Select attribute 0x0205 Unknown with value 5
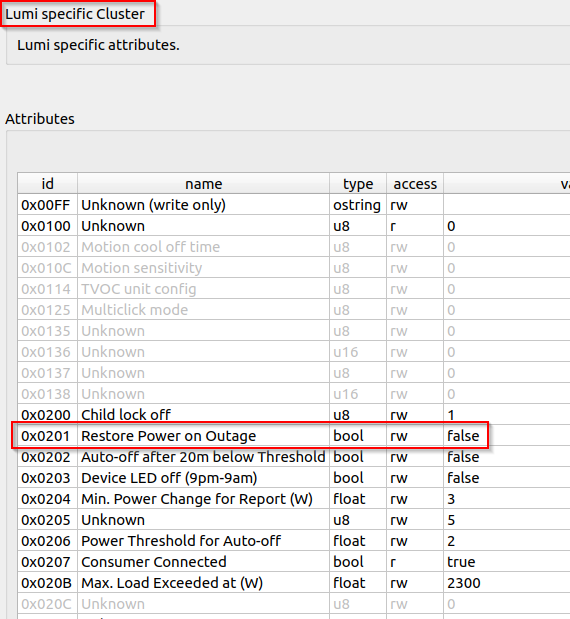Image resolution: width=570 pixels, height=619 pixels. (x=294, y=520)
